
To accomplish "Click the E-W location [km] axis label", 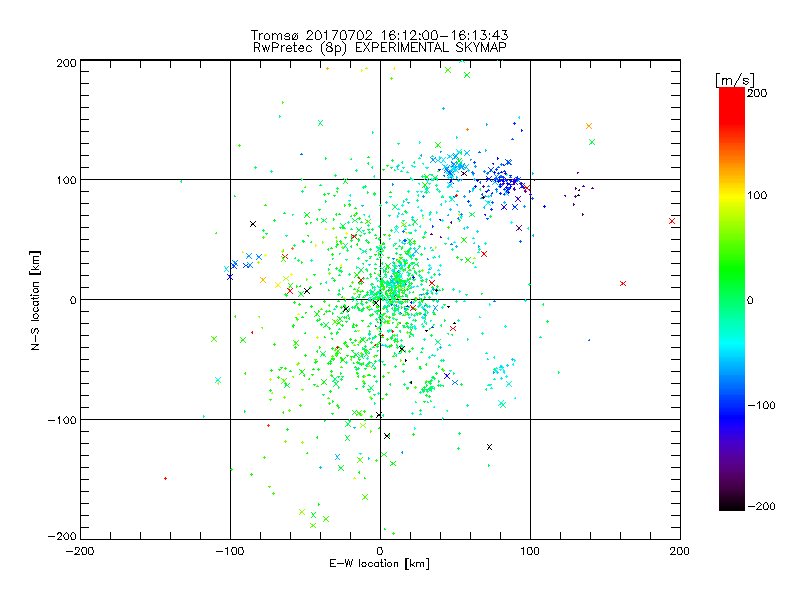I will [x=379, y=564].
